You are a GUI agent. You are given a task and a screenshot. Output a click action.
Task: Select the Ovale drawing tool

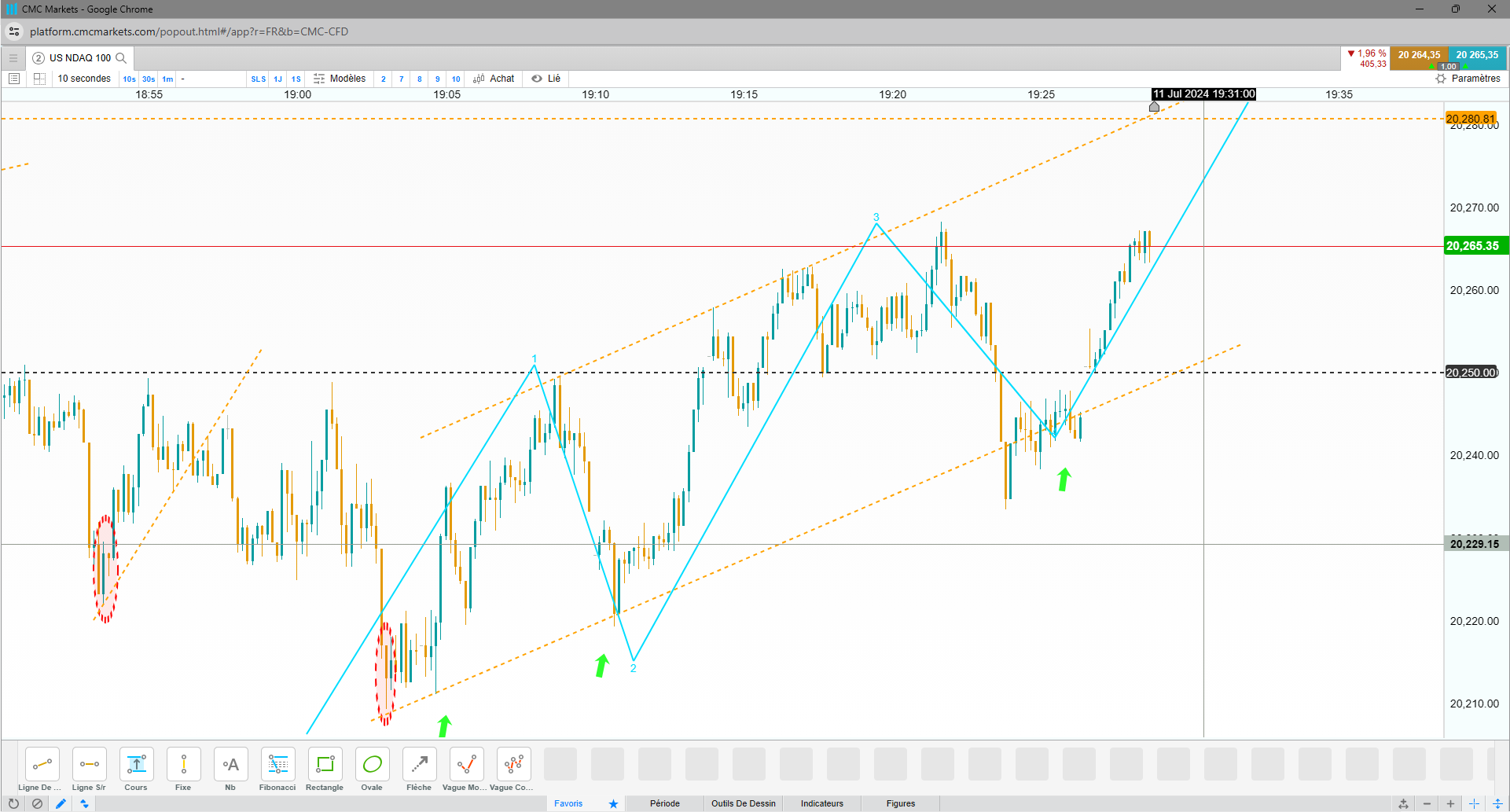pos(373,764)
